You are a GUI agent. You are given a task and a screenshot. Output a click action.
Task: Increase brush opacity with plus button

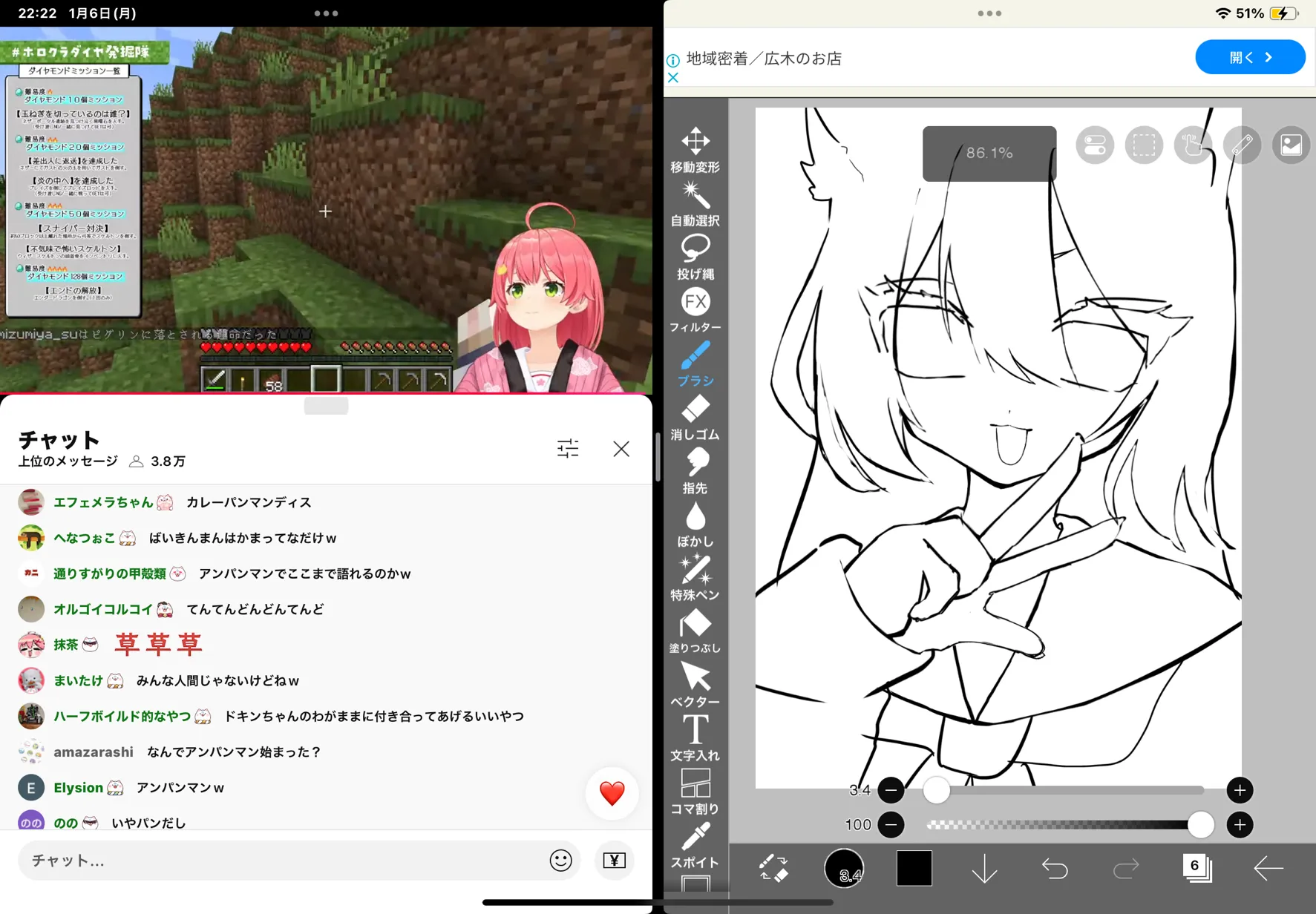click(x=1240, y=824)
